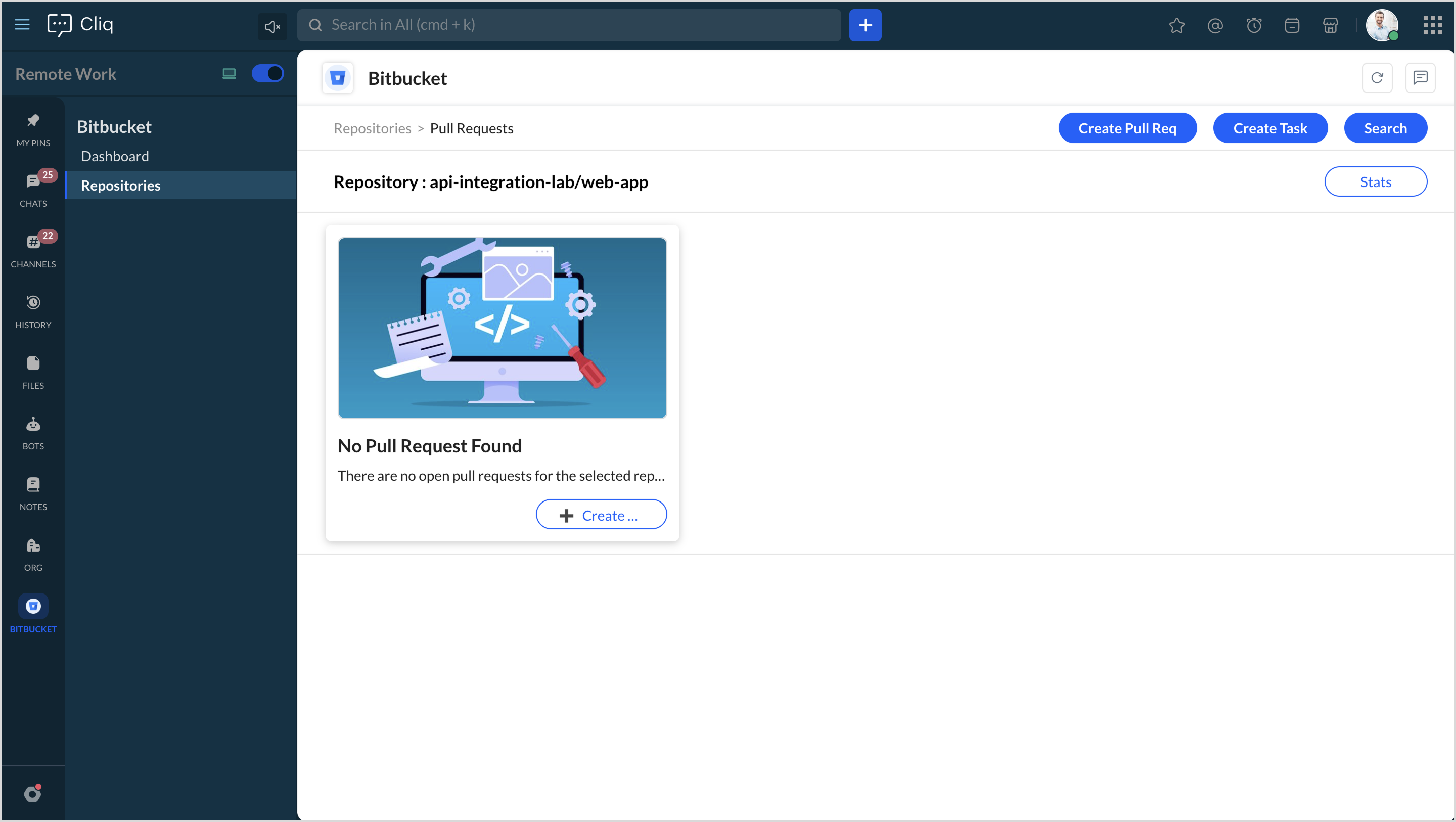Viewport: 1456px width, 822px height.
Task: Click the Stats button
Action: click(x=1375, y=181)
